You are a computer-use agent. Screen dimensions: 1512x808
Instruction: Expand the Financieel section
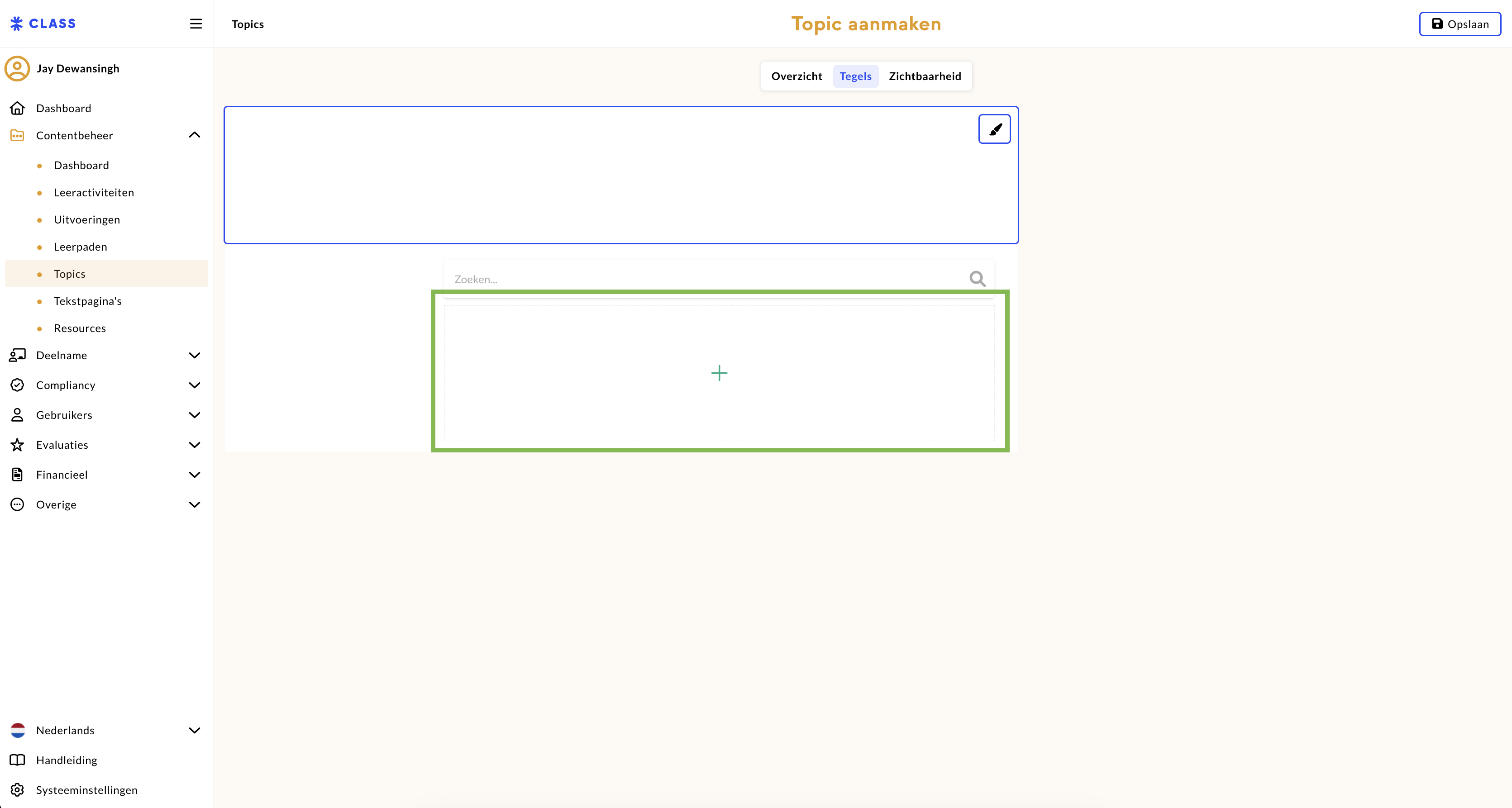tap(194, 475)
